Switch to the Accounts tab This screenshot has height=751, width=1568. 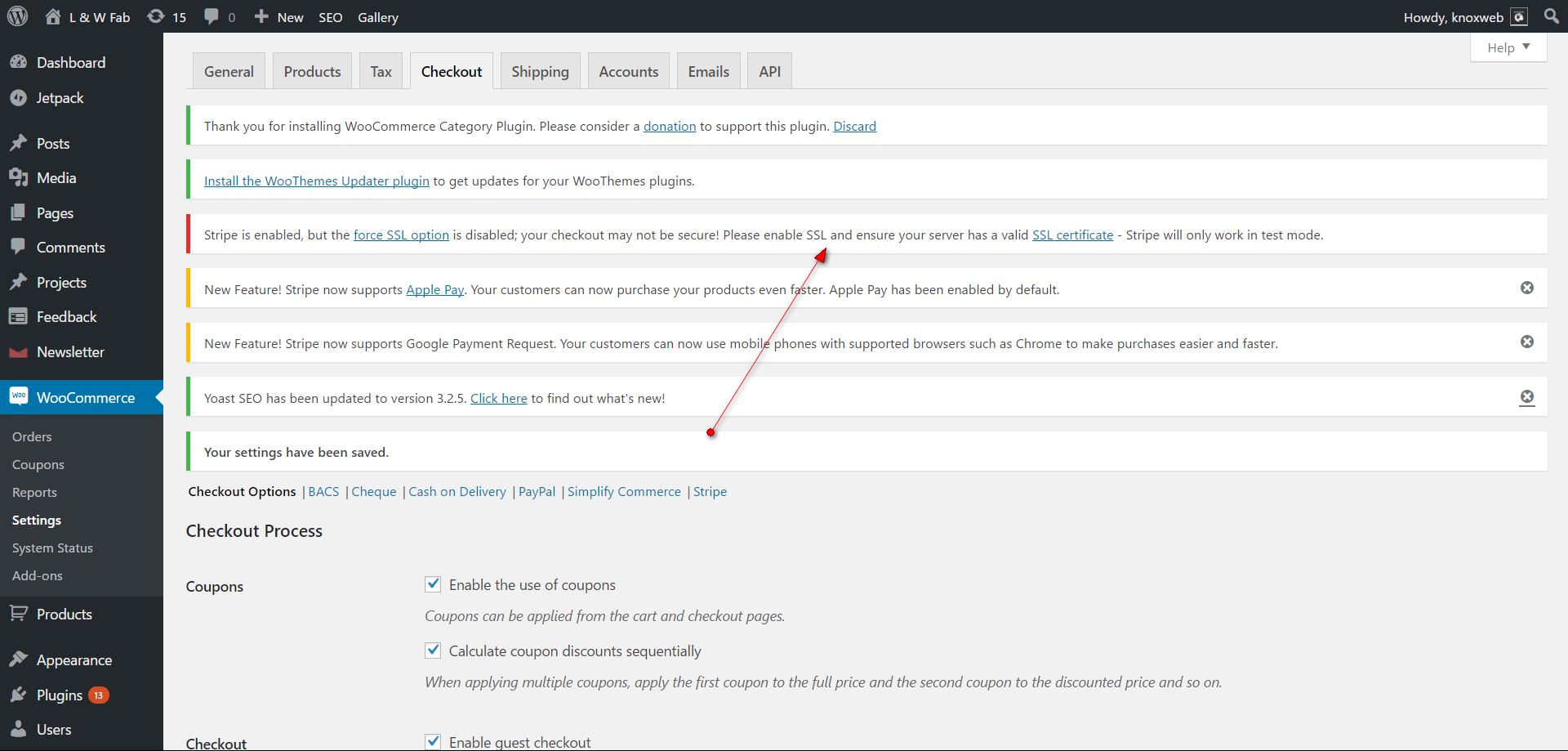point(628,71)
